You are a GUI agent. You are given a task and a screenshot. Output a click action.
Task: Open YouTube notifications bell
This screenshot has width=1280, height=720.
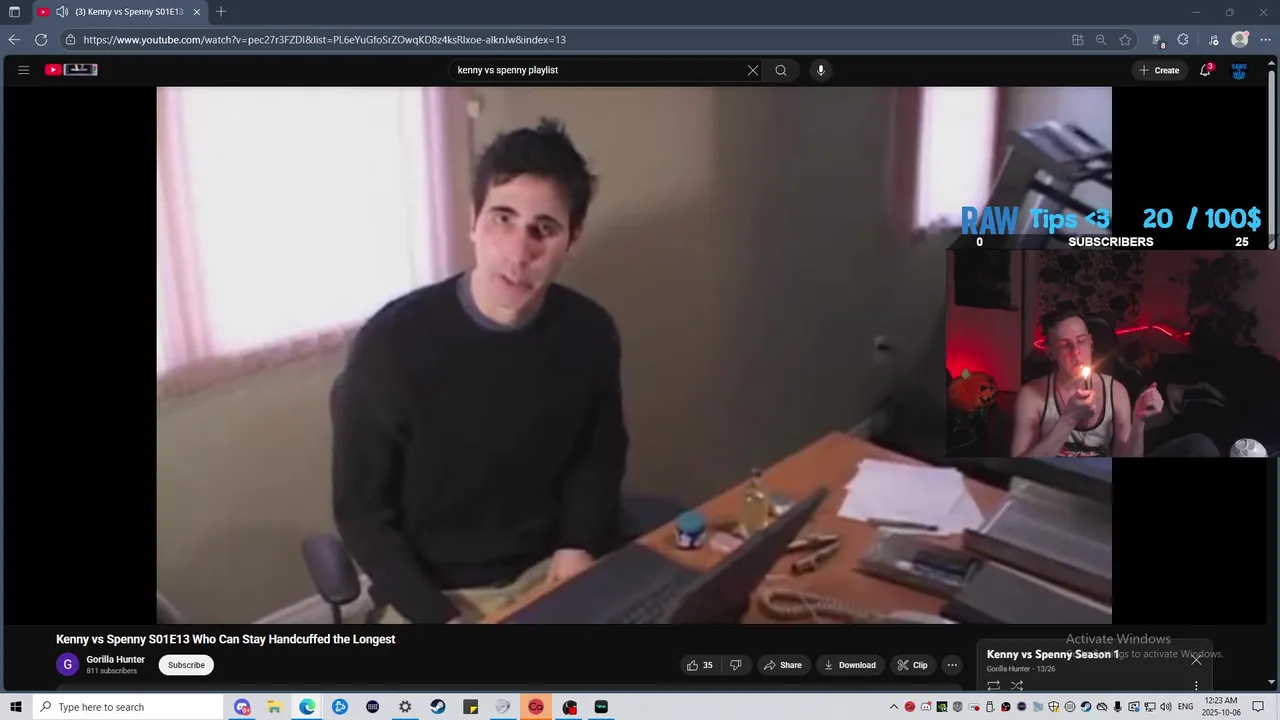pos(1206,70)
